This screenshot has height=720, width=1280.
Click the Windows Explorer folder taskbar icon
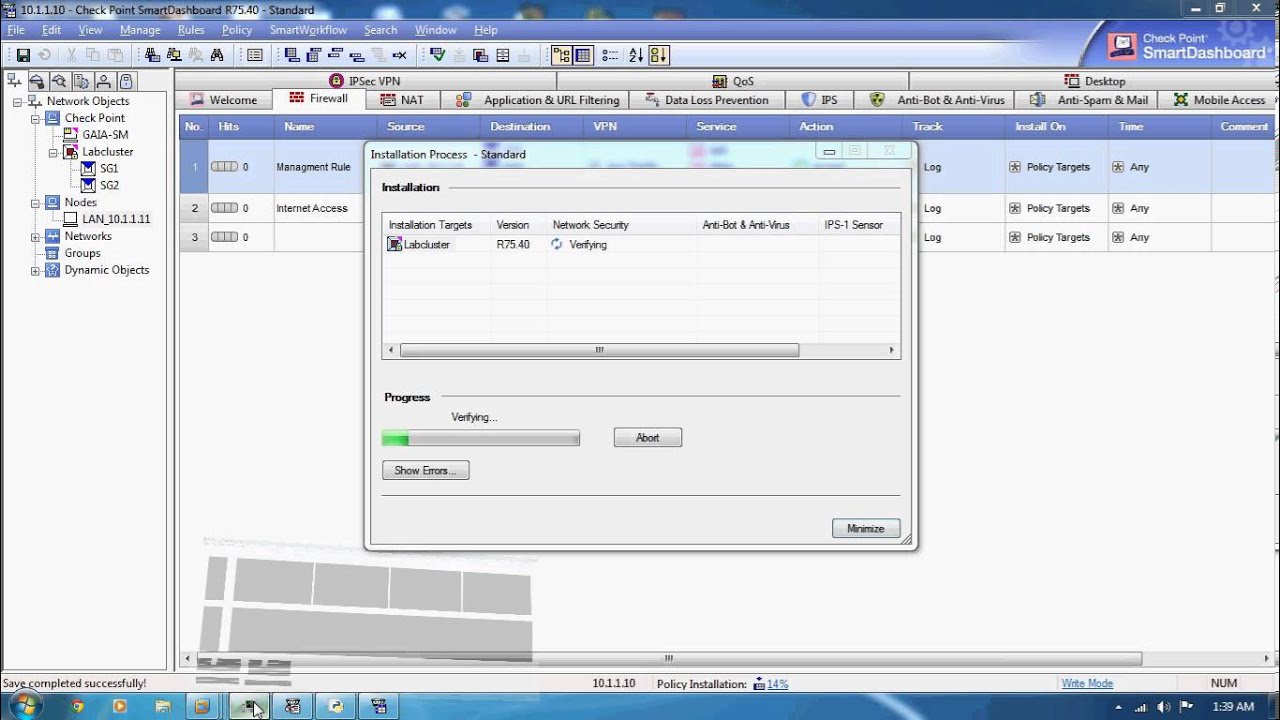(162, 706)
